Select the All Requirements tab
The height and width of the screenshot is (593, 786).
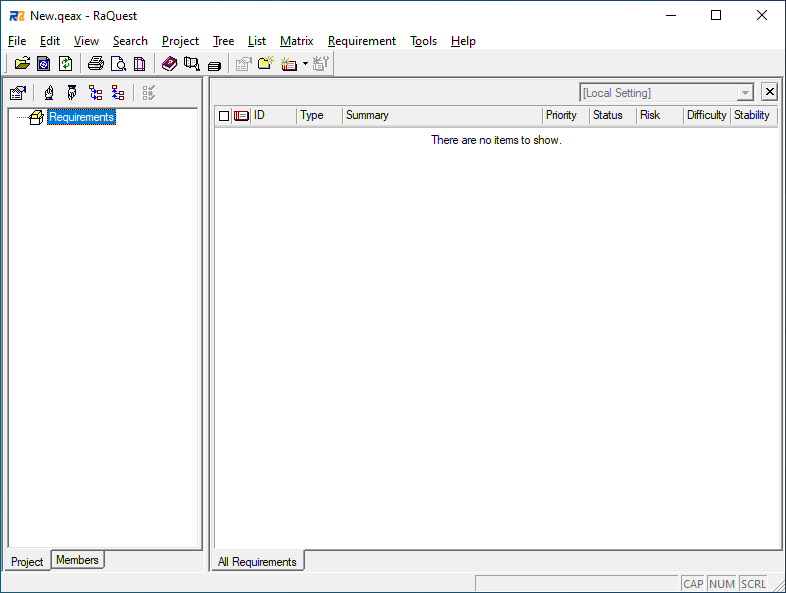click(257, 562)
